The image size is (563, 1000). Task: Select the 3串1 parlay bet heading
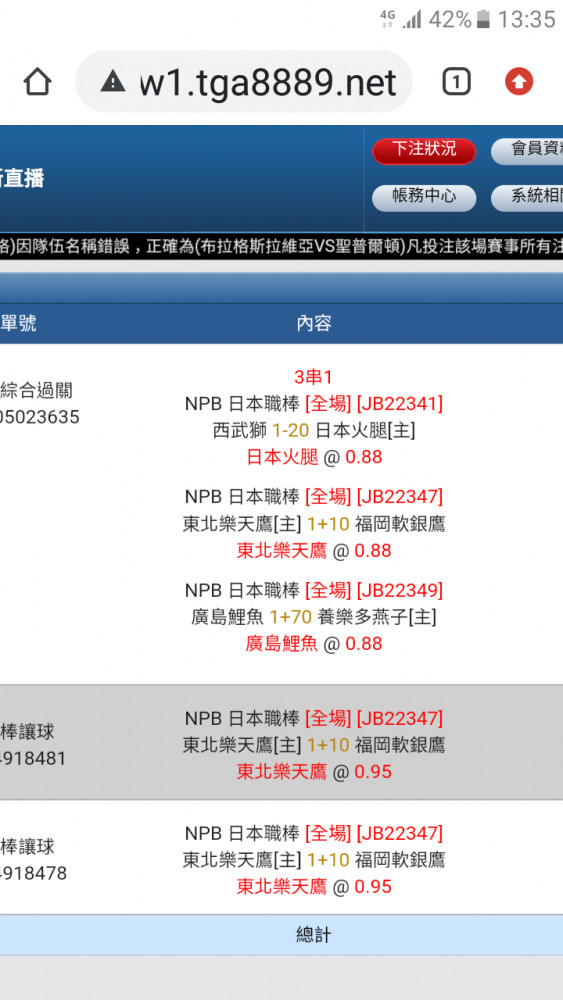click(x=313, y=378)
